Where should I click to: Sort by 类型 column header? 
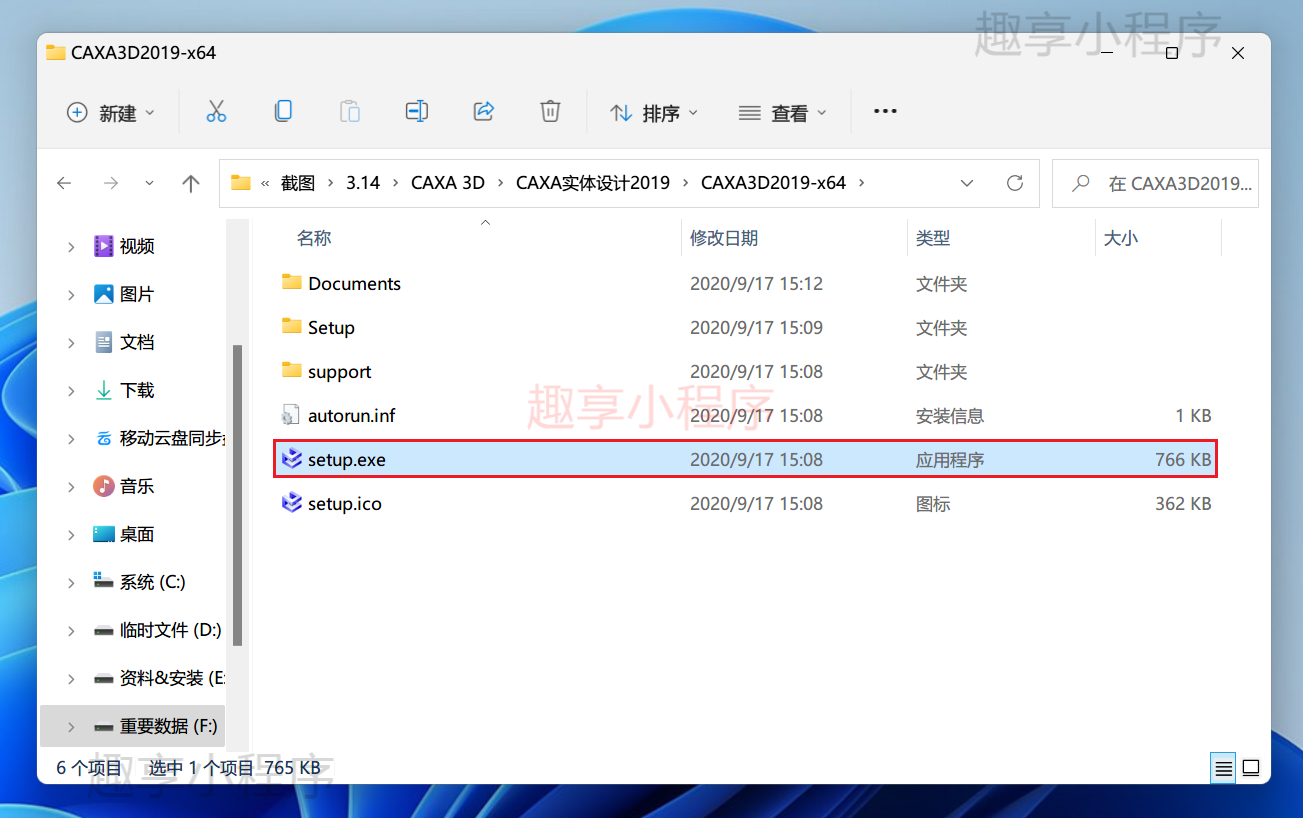[x=933, y=238]
